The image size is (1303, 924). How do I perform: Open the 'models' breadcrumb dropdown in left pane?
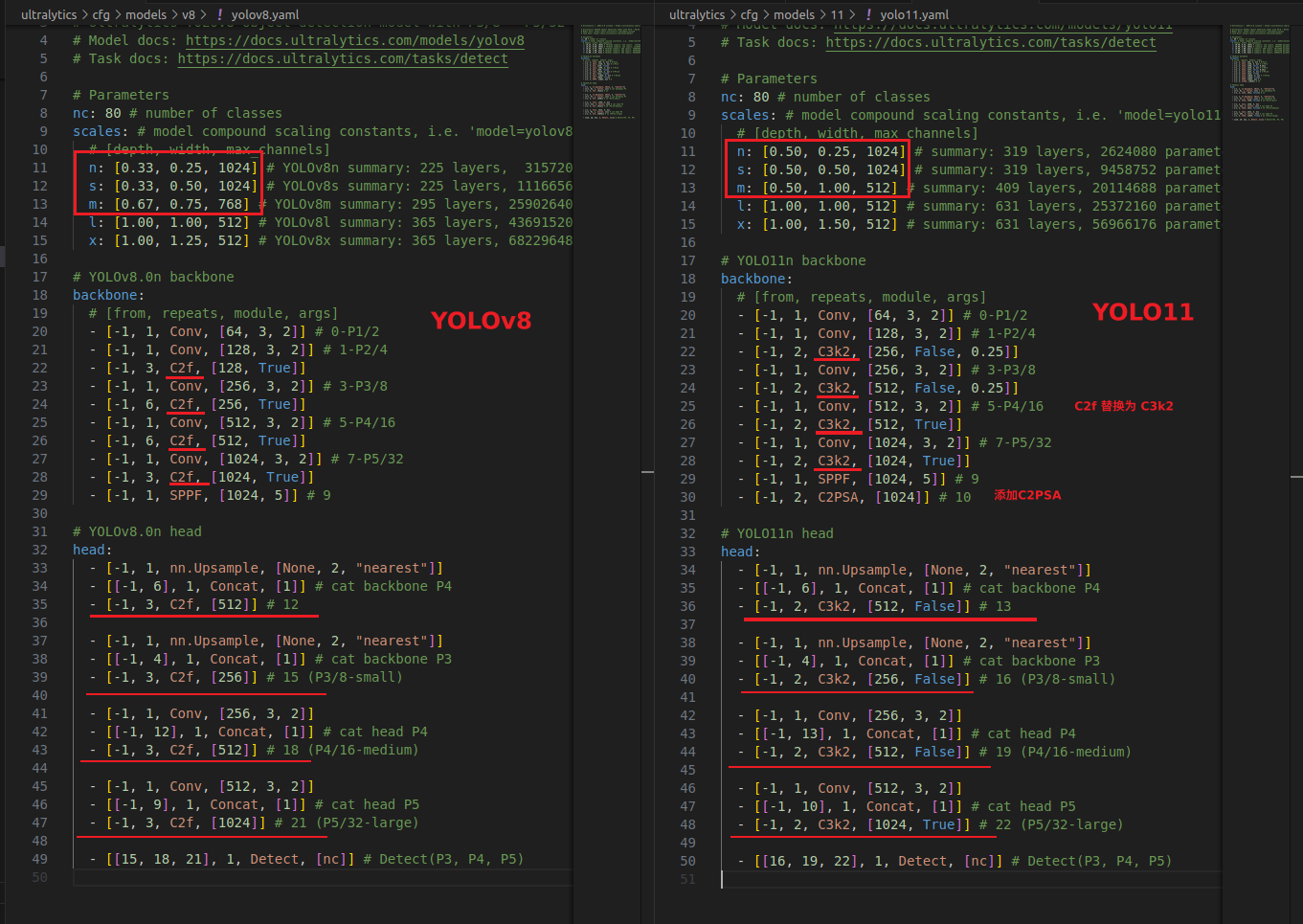pyautogui.click(x=146, y=14)
